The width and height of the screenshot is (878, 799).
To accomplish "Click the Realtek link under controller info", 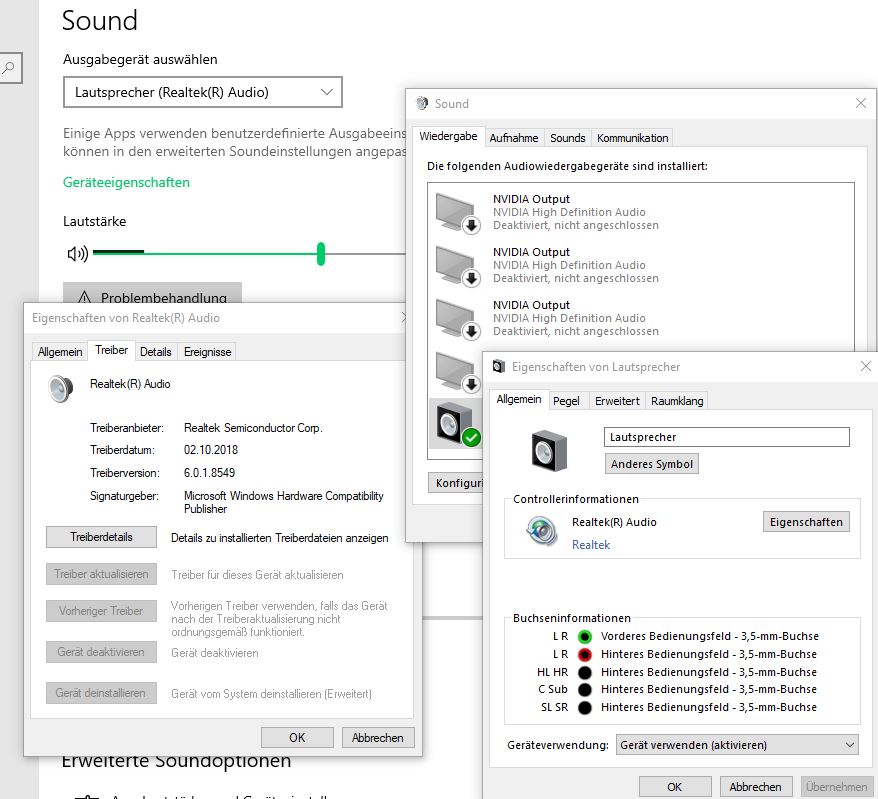I will point(591,545).
